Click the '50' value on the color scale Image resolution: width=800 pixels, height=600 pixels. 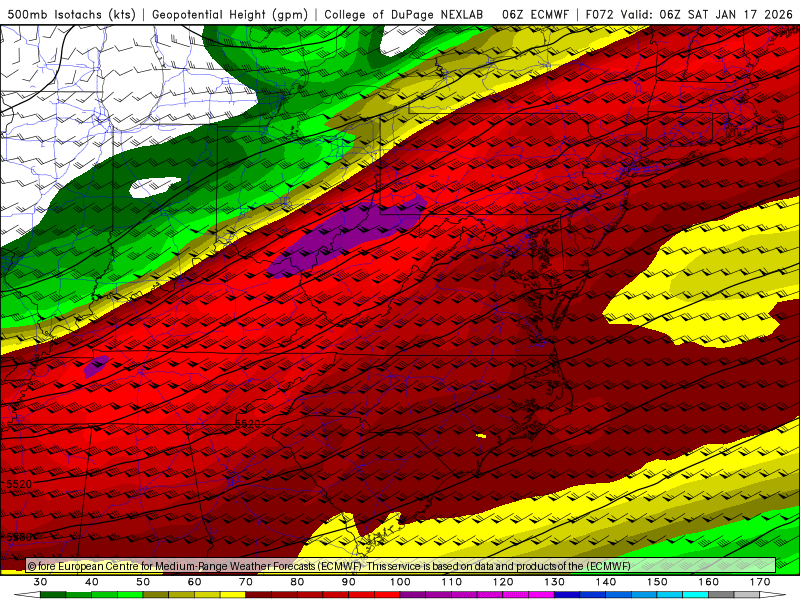tap(143, 582)
